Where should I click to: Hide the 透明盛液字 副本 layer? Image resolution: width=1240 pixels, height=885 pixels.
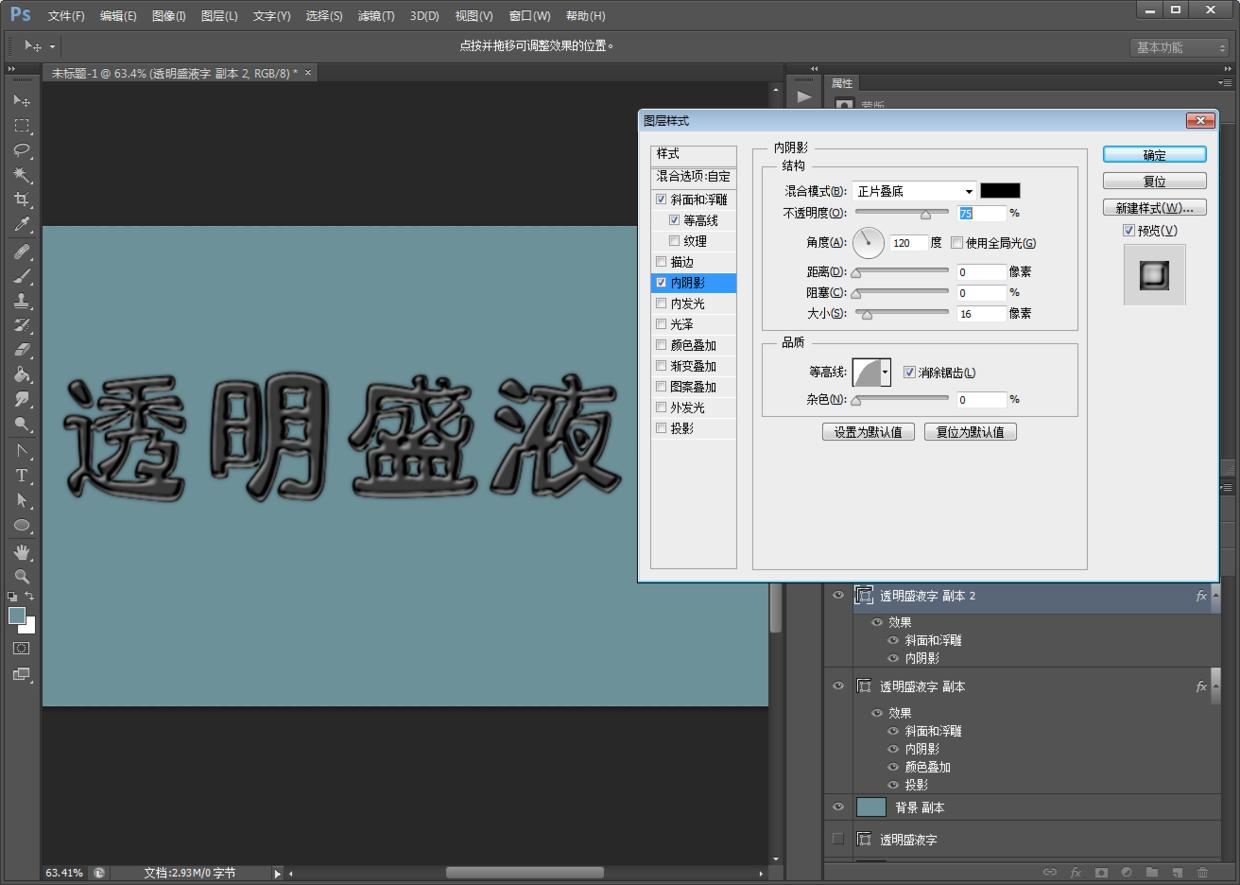click(x=838, y=687)
